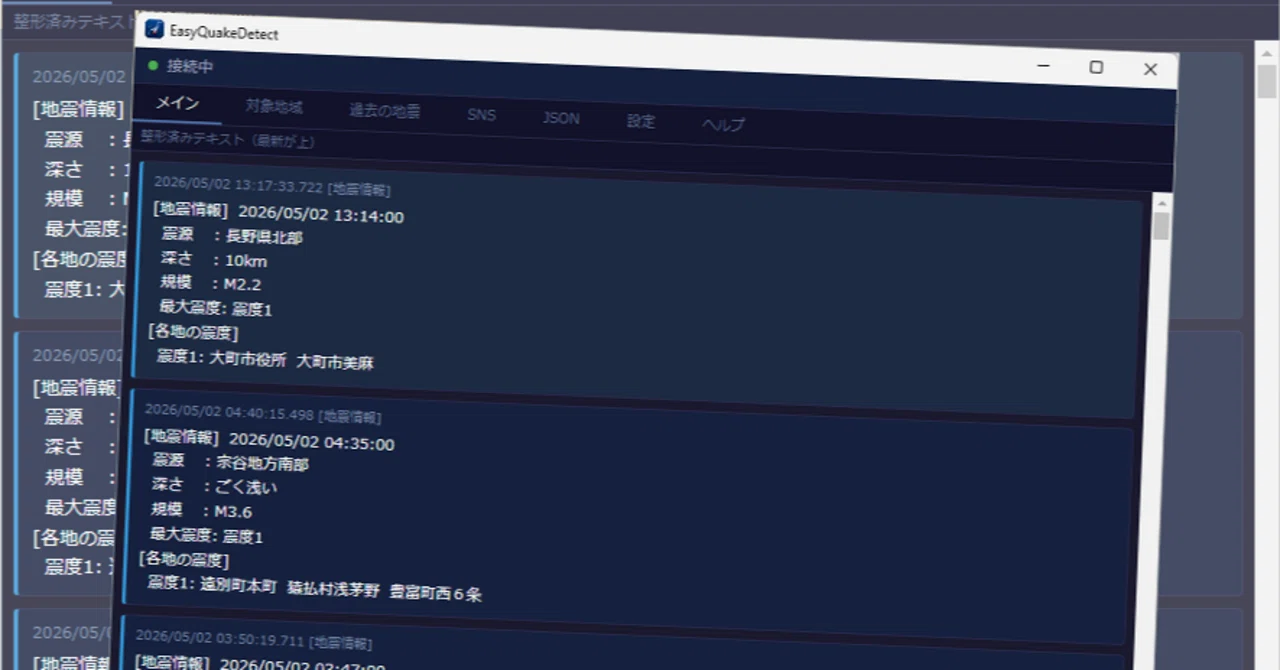This screenshot has width=1280, height=670.
Task: Click the 宗谷地方南部 epicenter text
Action: 262,464
